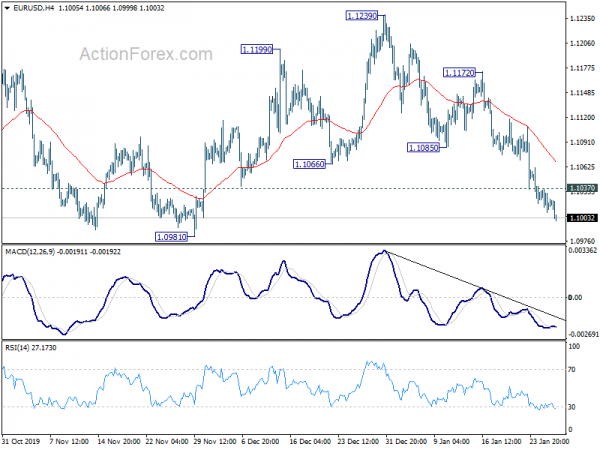Click the 1.12350 price scale label
This screenshot has width=600, height=450.
582,18
